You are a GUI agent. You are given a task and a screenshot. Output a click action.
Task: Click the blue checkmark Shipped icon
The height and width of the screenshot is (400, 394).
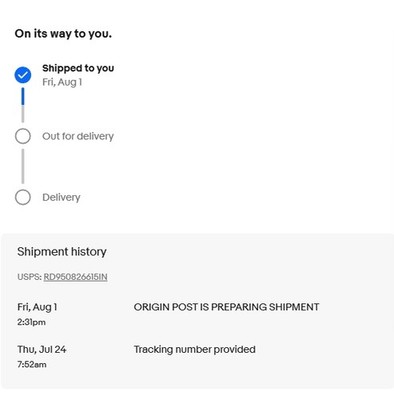click(23, 75)
